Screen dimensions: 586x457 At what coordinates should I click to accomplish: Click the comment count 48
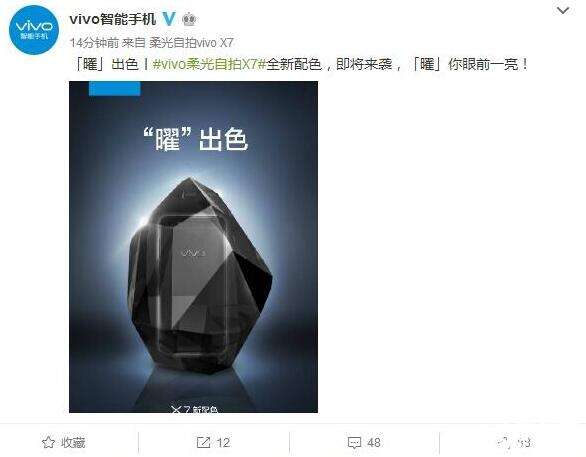click(x=374, y=443)
